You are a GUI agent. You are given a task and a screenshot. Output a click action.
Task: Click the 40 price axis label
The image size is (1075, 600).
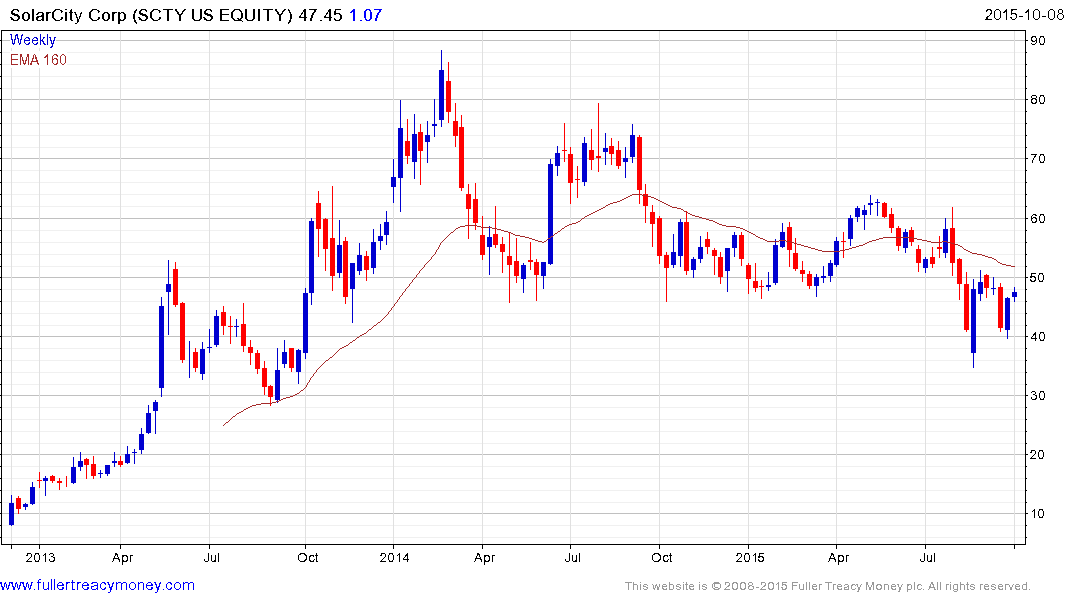pos(1038,337)
